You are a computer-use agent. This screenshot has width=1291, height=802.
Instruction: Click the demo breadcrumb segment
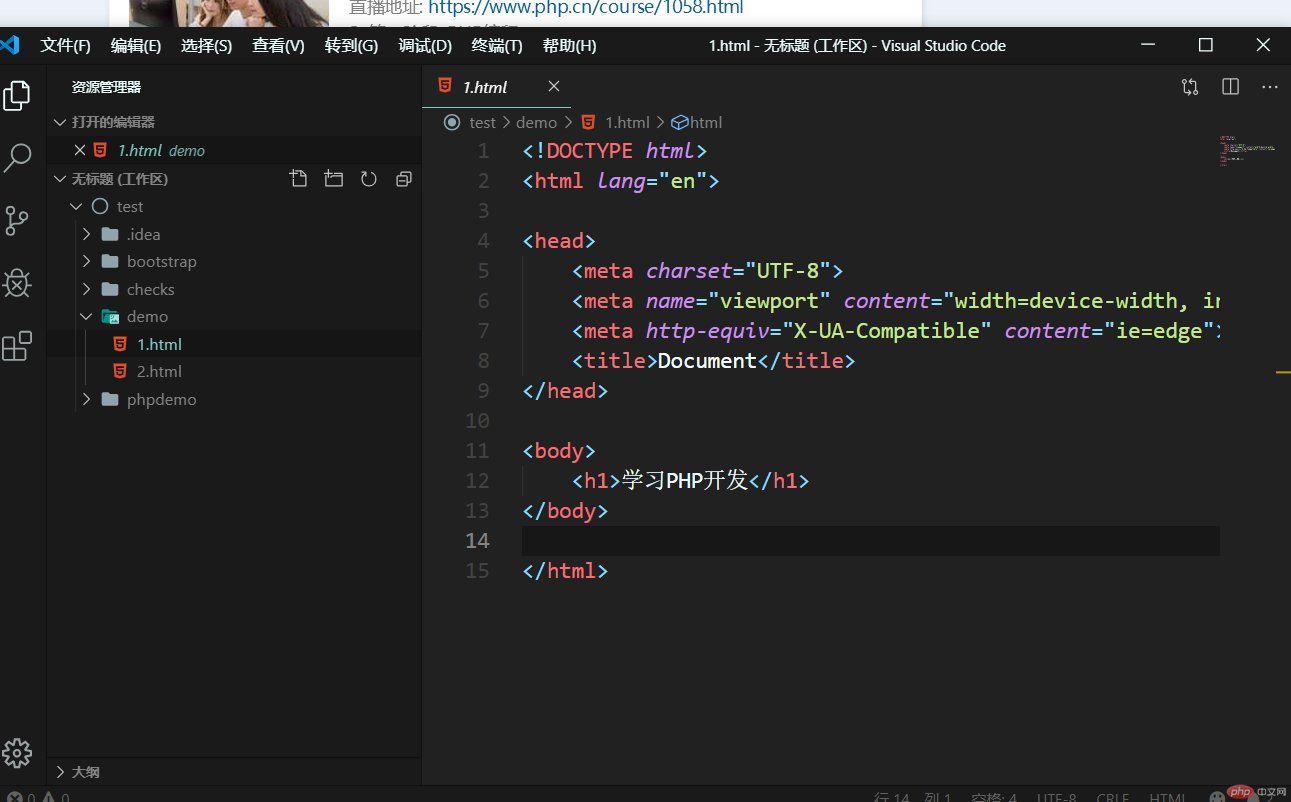[536, 122]
